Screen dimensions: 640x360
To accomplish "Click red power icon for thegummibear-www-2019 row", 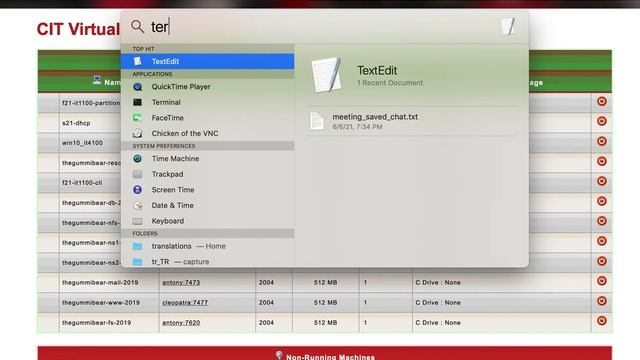I will 602,301.
